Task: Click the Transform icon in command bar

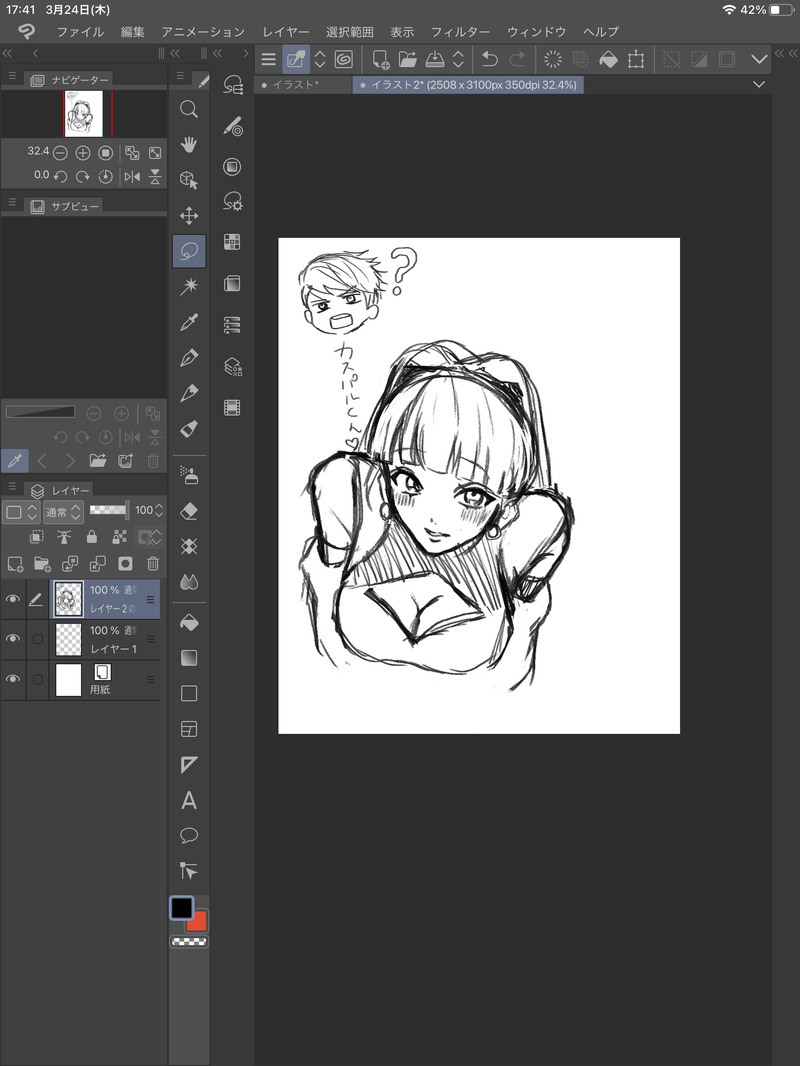Action: click(636, 59)
